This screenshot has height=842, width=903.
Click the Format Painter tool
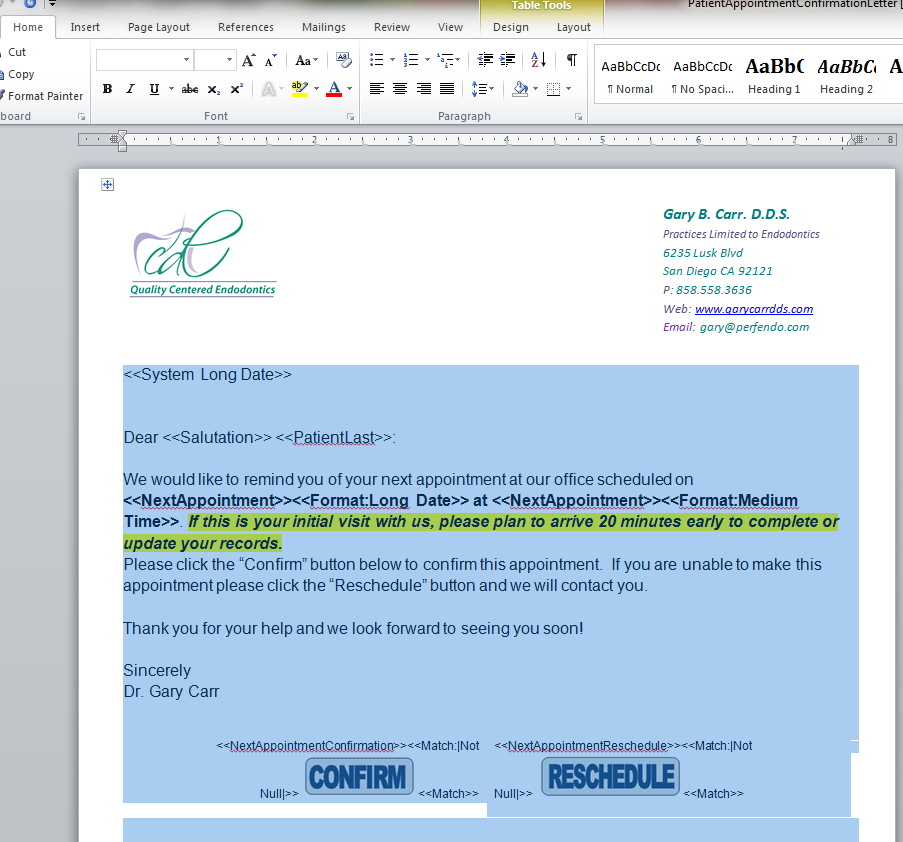(44, 96)
